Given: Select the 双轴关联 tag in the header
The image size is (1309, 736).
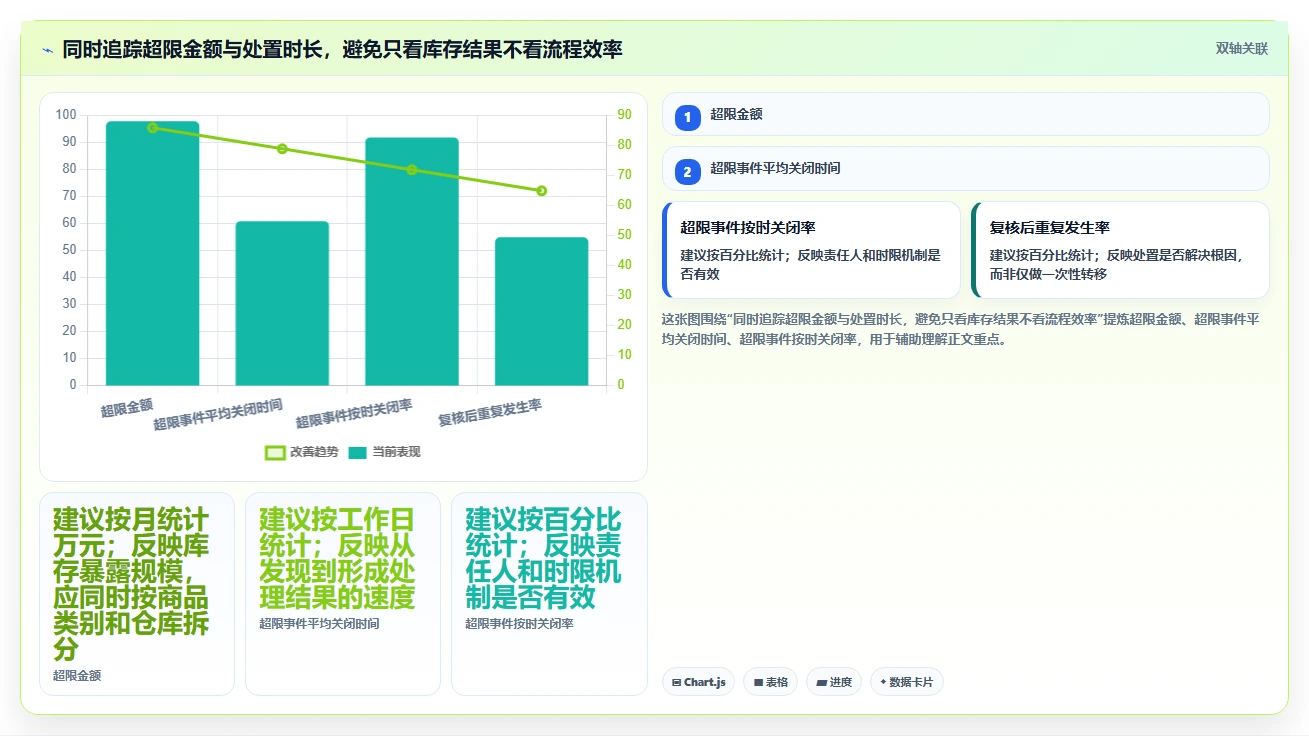Looking at the screenshot, I should coord(1241,49).
